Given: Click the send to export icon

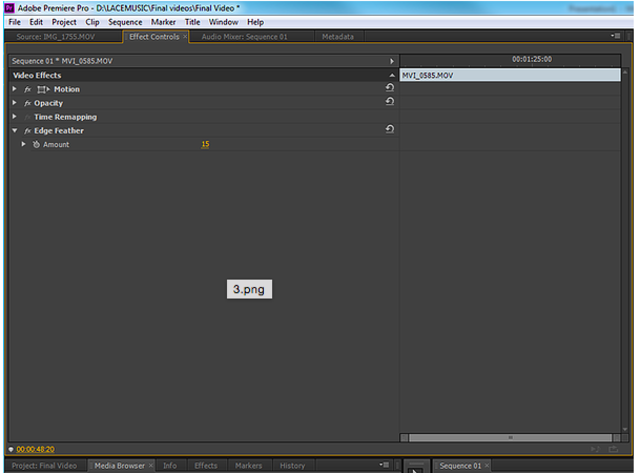Looking at the screenshot, I should tap(613, 449).
